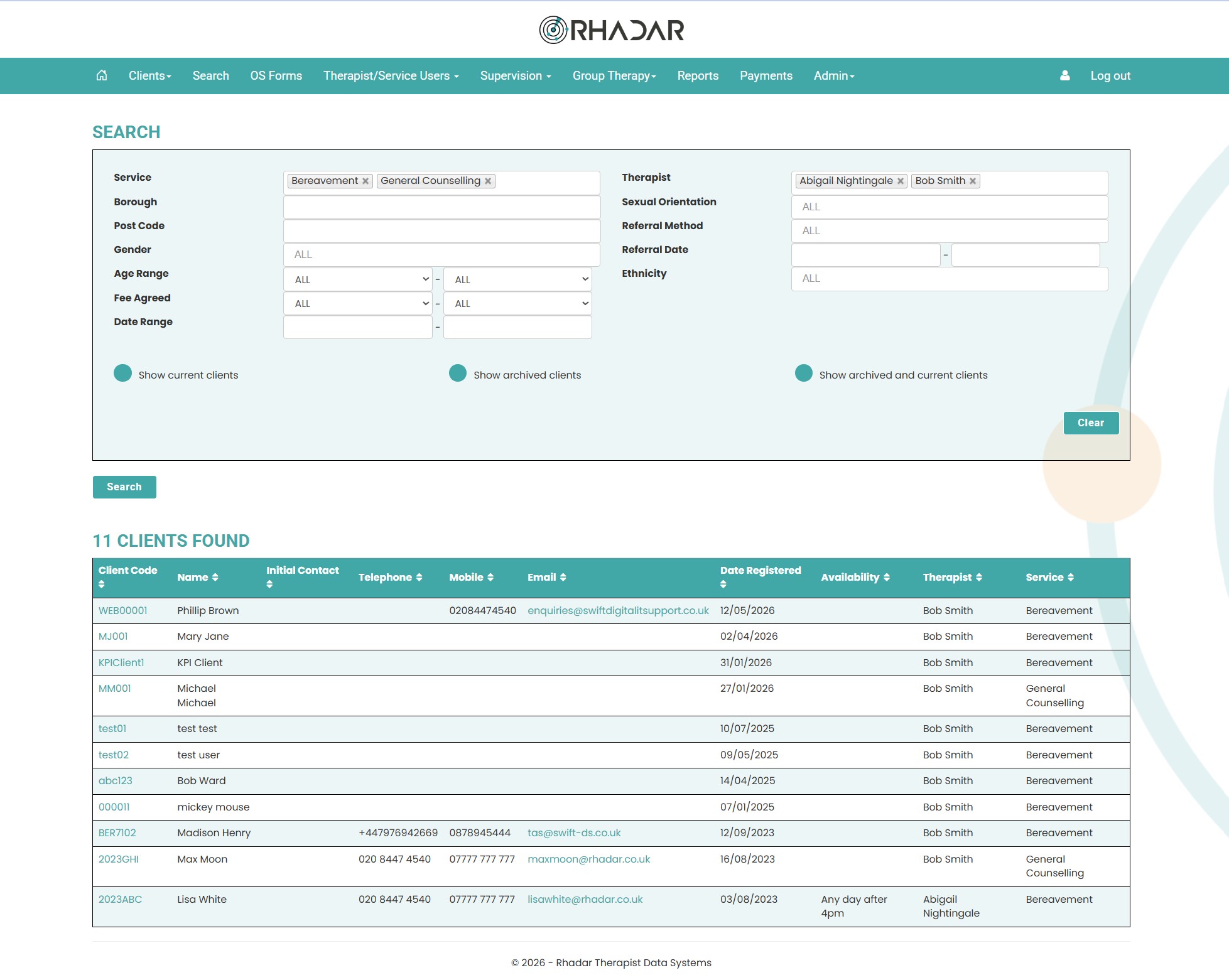Click Referral Date start field
This screenshot has height=980, width=1229.
point(866,255)
